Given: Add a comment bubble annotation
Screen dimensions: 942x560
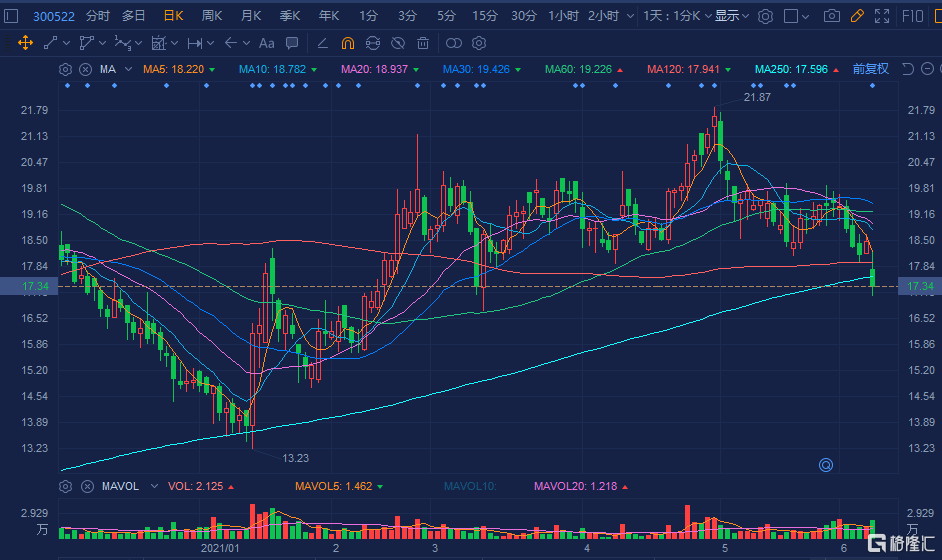Looking at the screenshot, I should pos(292,43).
